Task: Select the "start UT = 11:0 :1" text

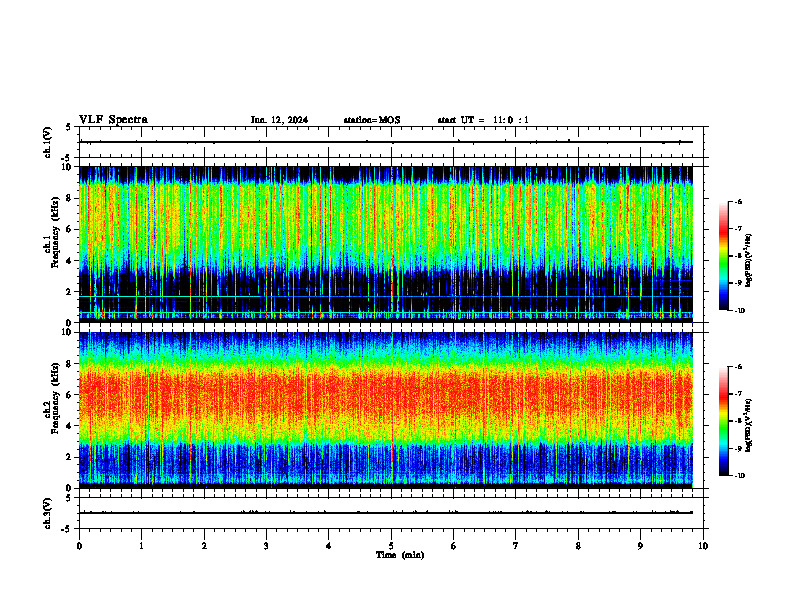Action: click(x=483, y=120)
